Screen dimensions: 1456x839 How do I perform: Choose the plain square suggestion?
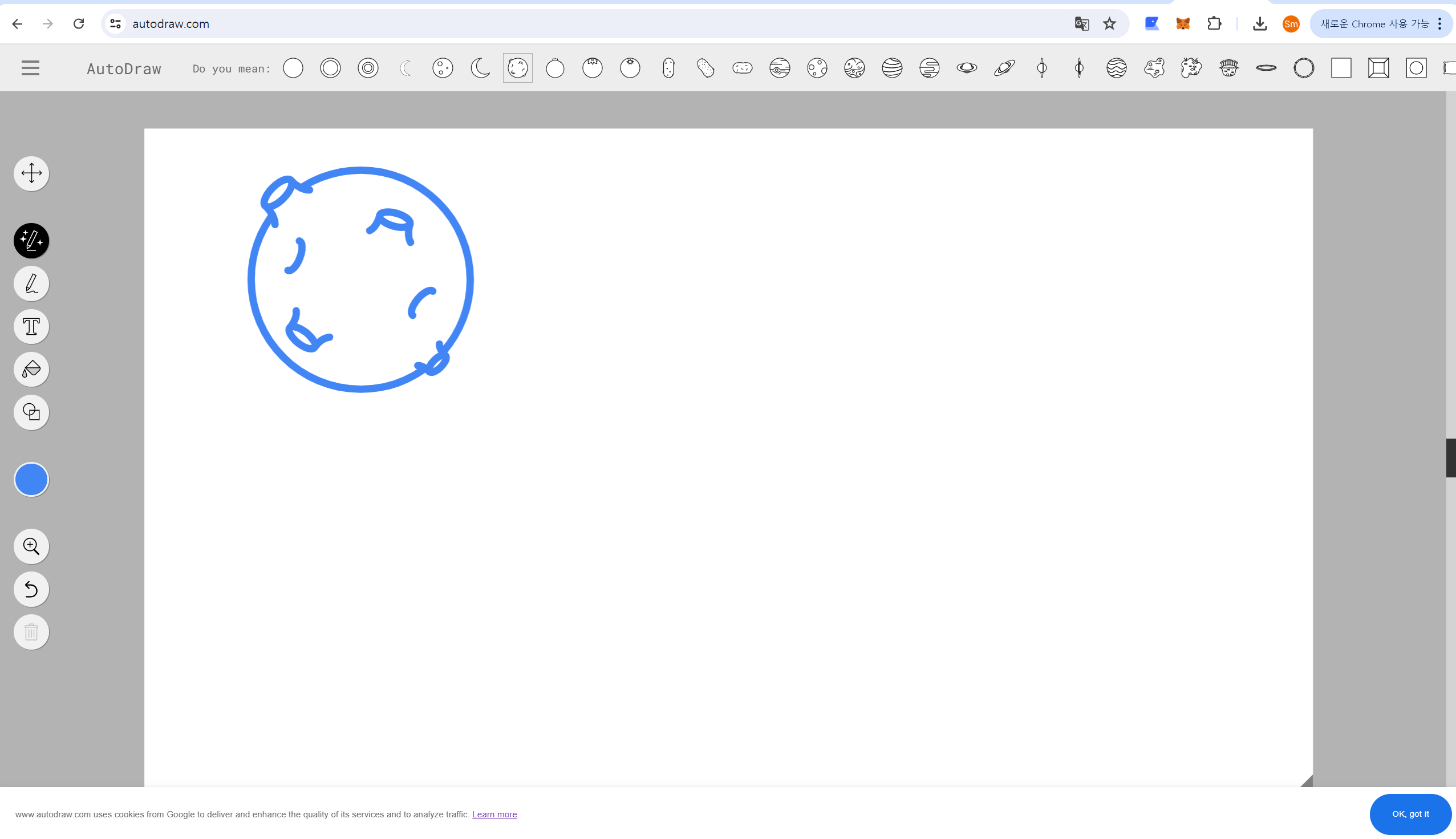(1341, 68)
